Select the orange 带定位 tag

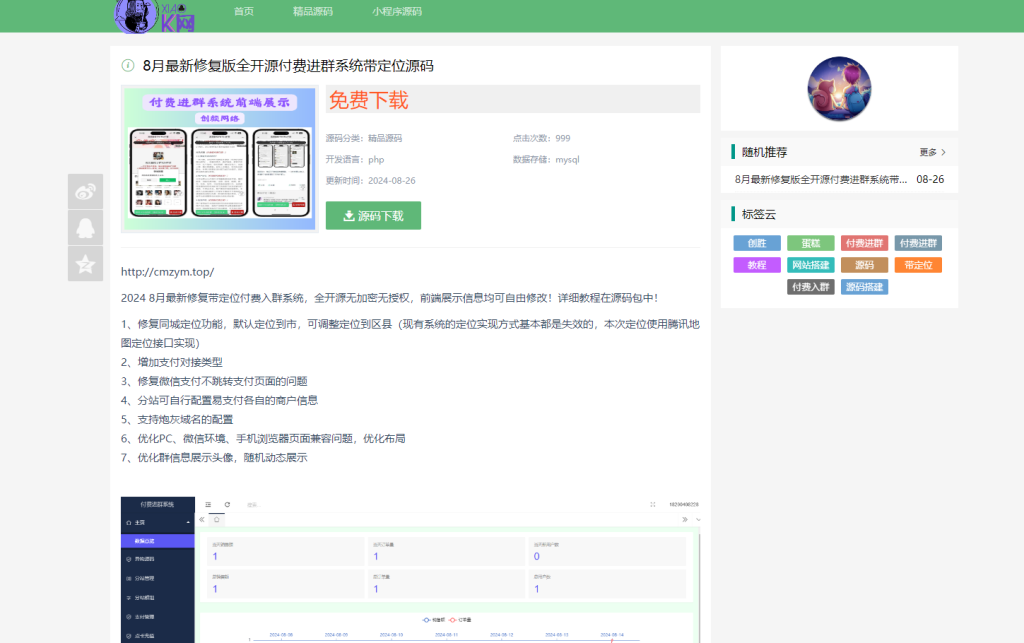tap(917, 265)
